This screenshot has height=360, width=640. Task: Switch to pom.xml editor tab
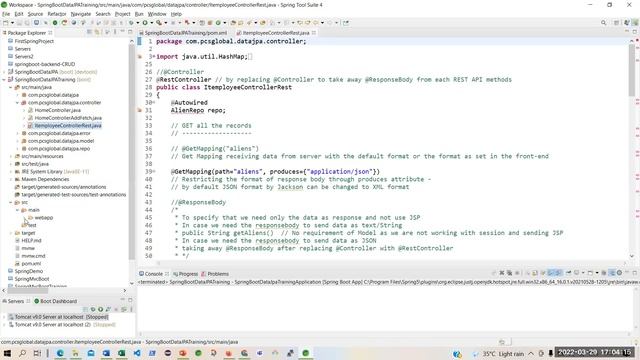click(x=183, y=33)
